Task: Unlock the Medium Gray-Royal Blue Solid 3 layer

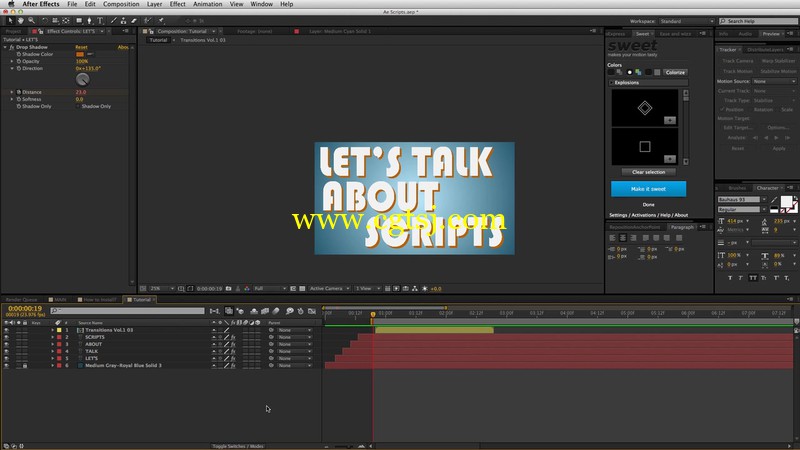Action: tap(24, 366)
